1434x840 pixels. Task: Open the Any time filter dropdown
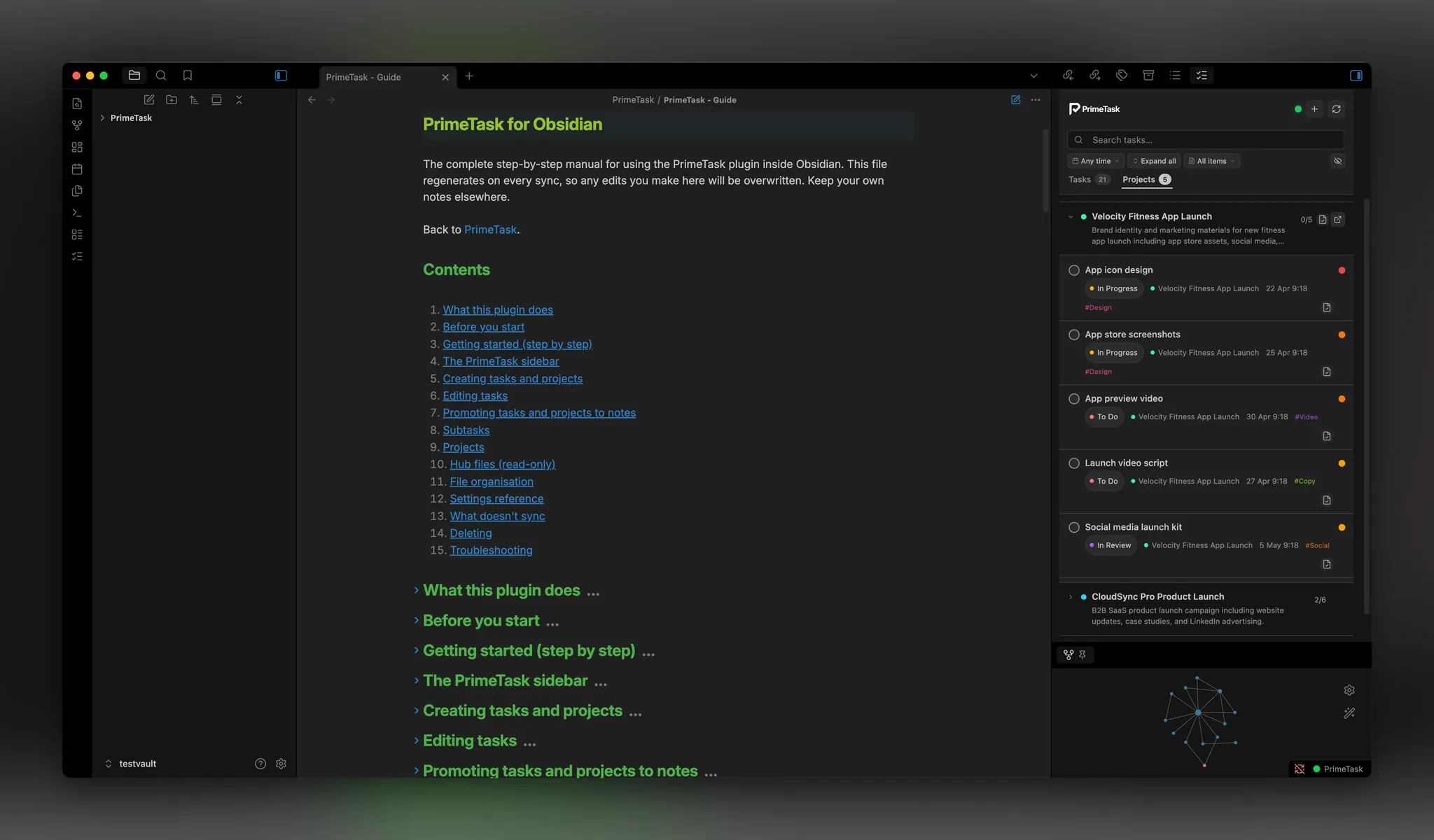point(1096,161)
